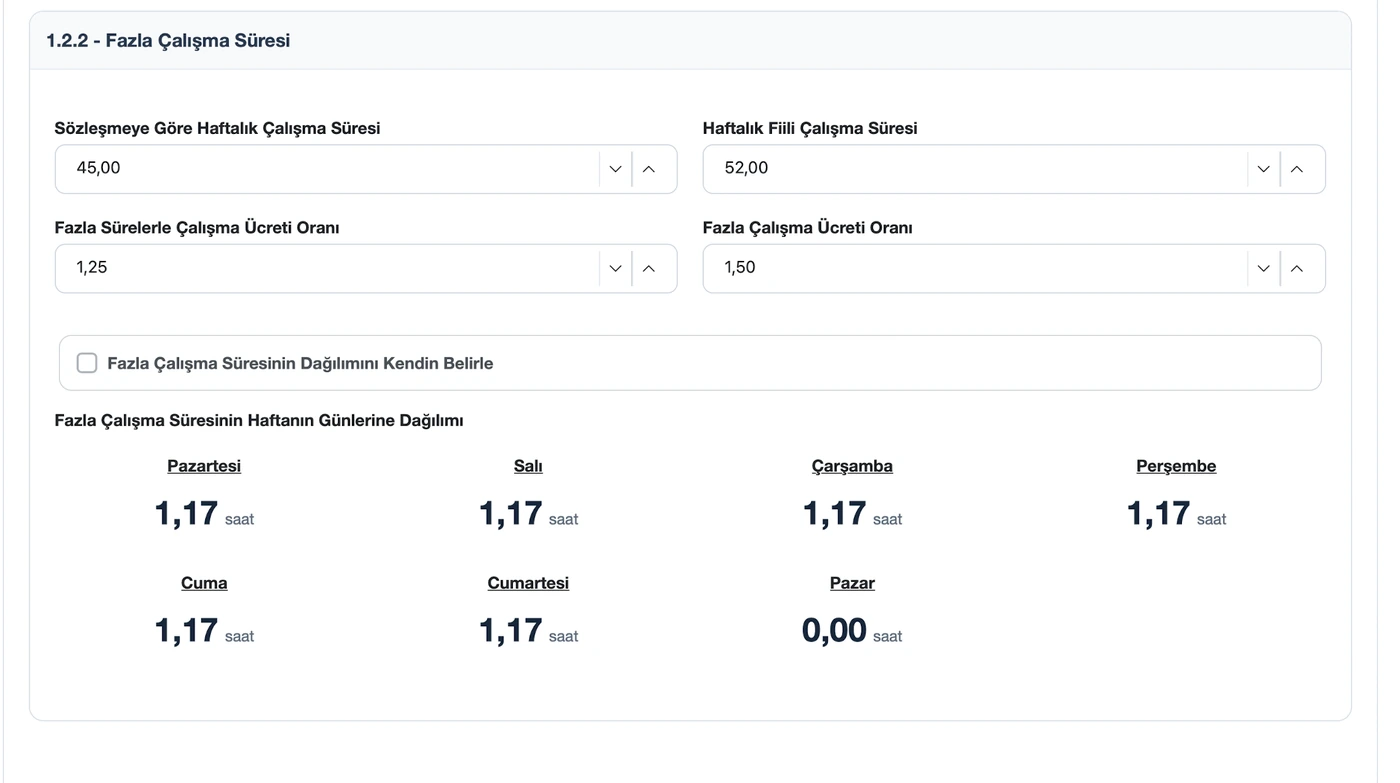This screenshot has width=1400, height=783.
Task: Select the Perşembe day heading
Action: point(1176,466)
